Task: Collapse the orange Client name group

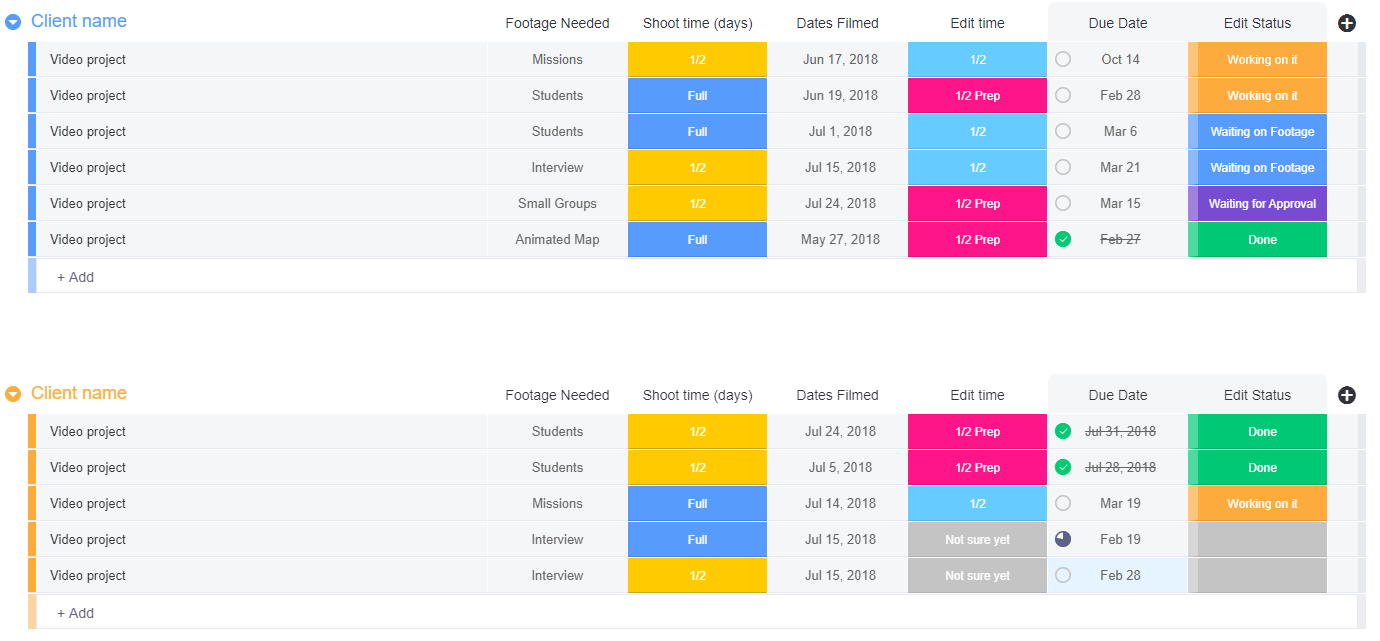Action: point(13,394)
